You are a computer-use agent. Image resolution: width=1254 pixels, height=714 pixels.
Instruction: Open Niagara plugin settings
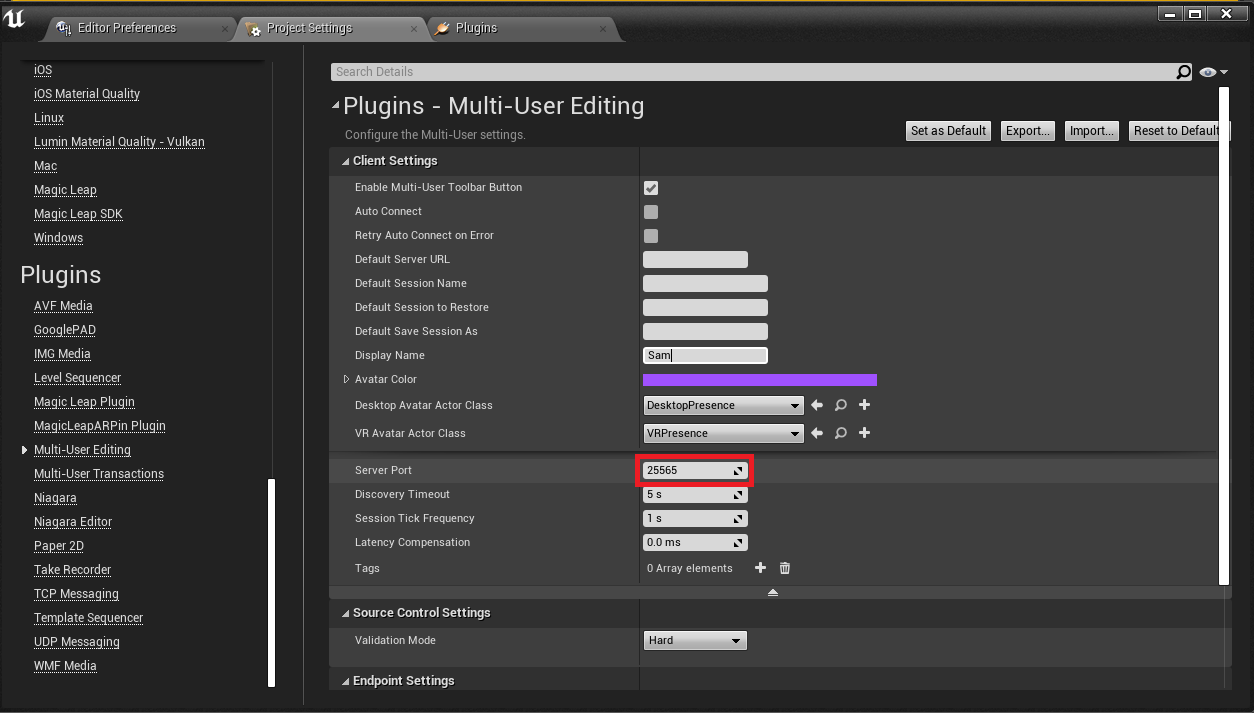tap(55, 498)
